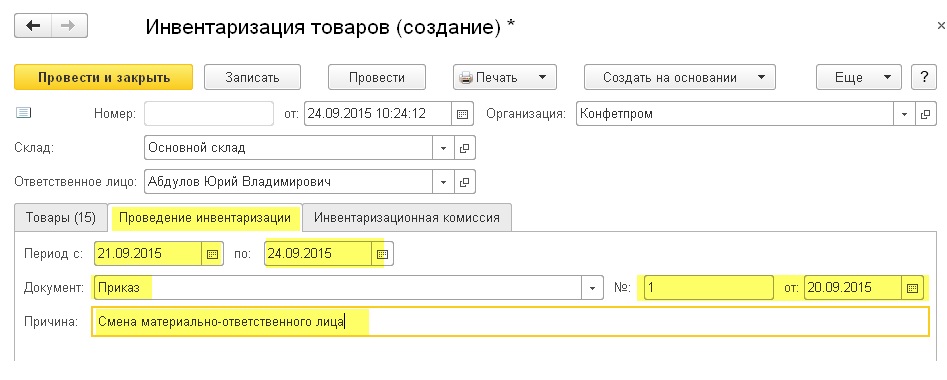
Task: Go forward with the right arrow button
Action: [69, 26]
